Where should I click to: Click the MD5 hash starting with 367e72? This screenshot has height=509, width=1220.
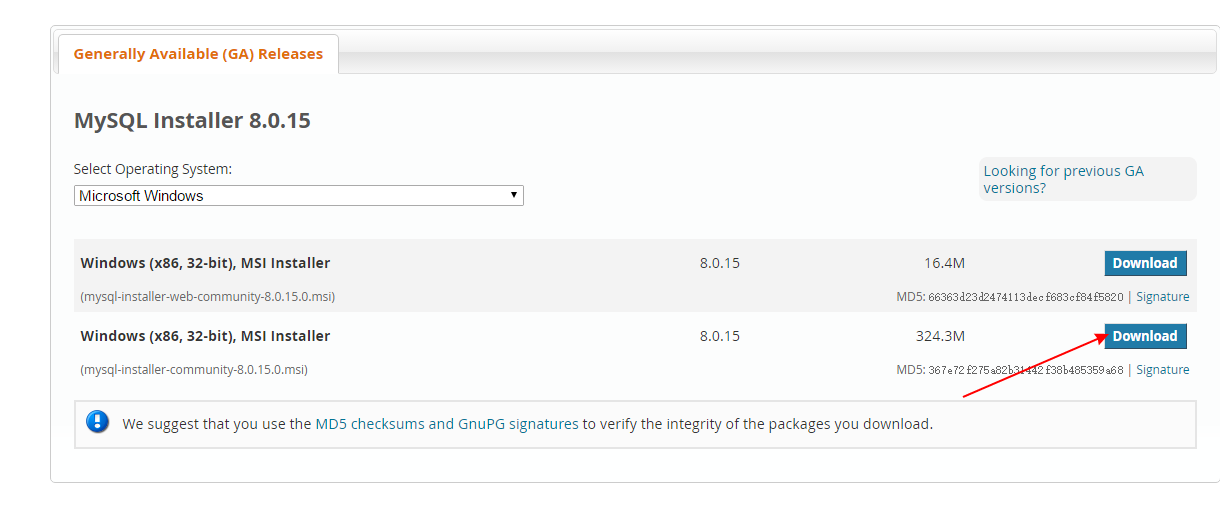click(x=1026, y=370)
